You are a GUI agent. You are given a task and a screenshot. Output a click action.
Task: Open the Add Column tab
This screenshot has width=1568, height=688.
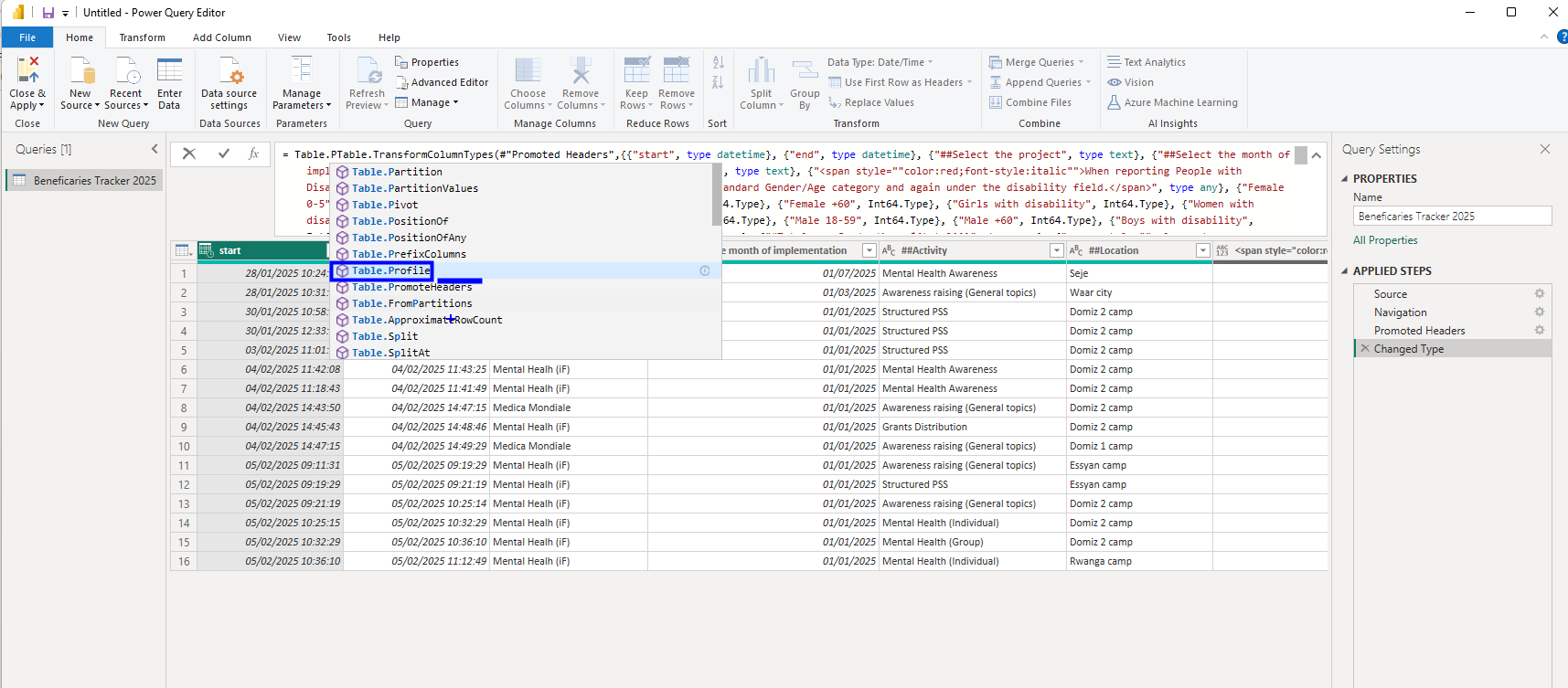click(x=221, y=37)
